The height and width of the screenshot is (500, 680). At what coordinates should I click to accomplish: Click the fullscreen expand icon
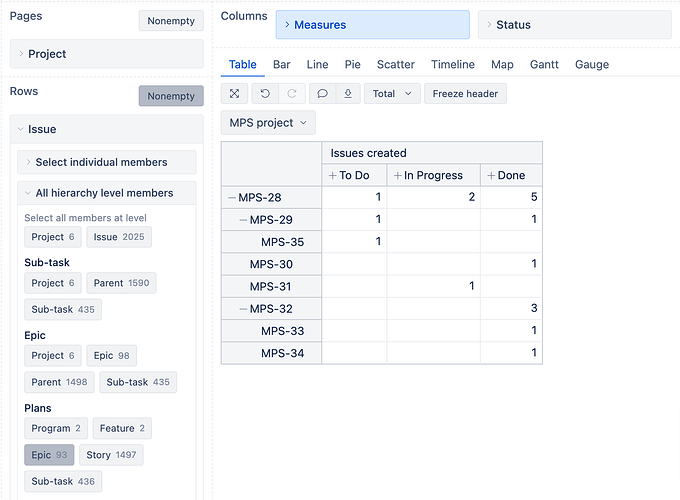point(234,94)
